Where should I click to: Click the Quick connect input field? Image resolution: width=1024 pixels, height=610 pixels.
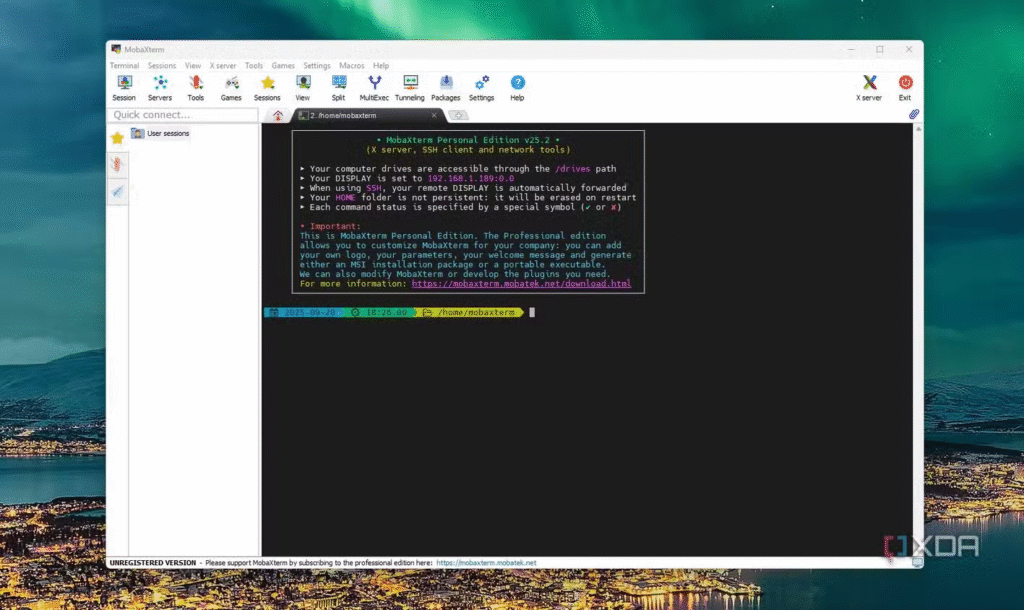[x=183, y=115]
